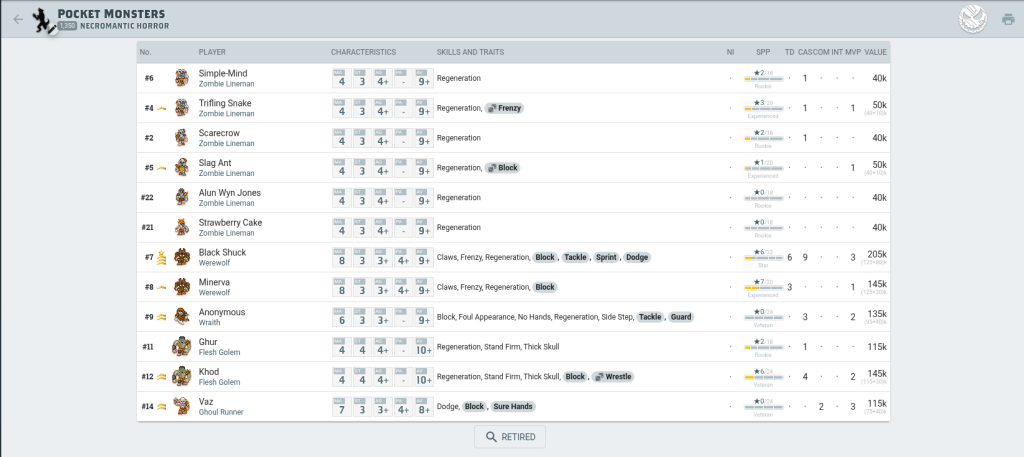The image size is (1024, 457).
Task: Click Anonymous's Wraith portrait icon
Action: point(182,317)
